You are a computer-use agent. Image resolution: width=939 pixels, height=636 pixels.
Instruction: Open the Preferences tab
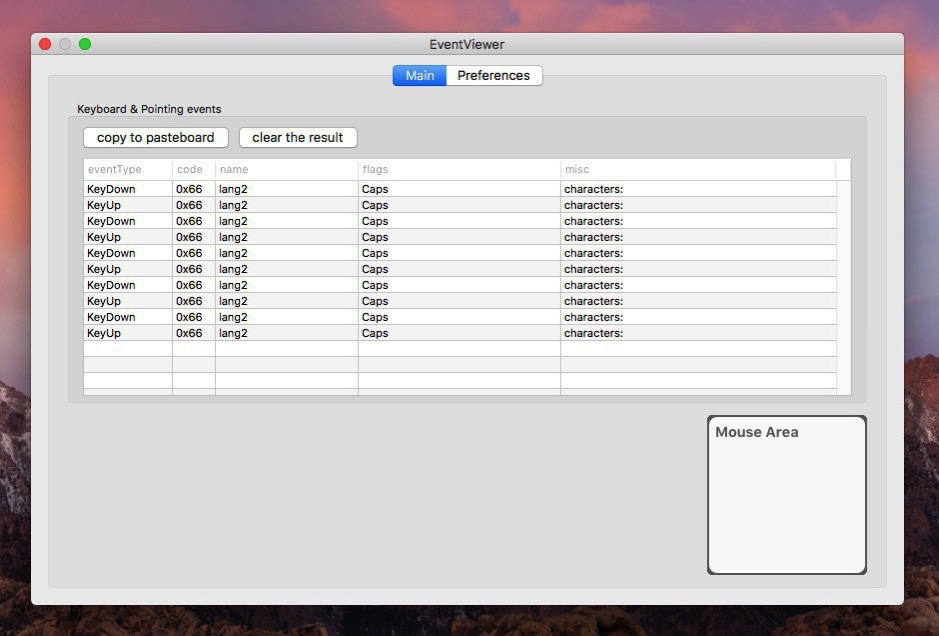click(x=493, y=76)
